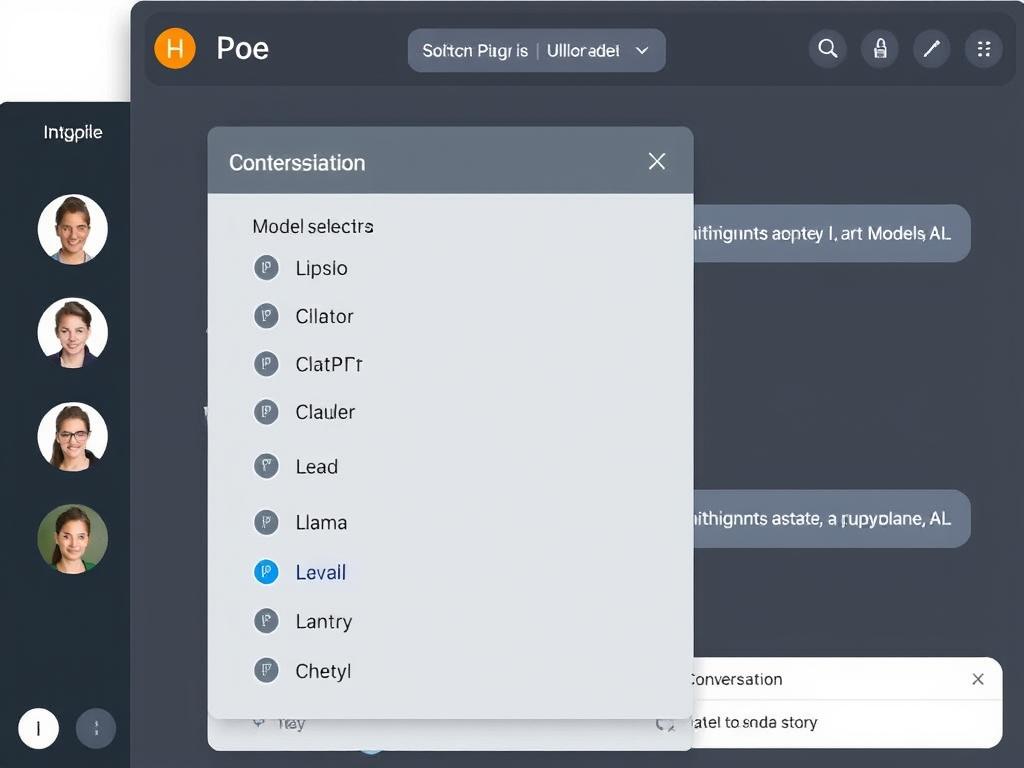Screen dimensions: 1024x768
Task: Close the Conversation card at bottom right
Action: click(978, 679)
